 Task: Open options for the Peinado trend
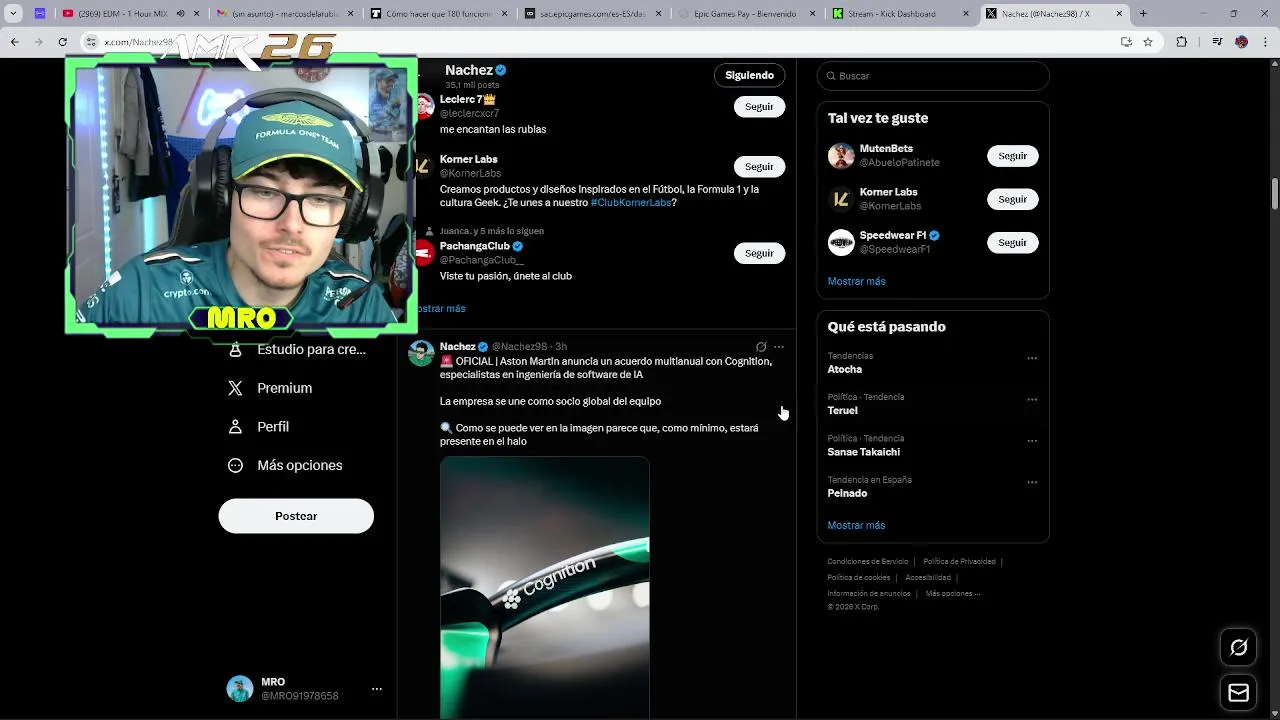tap(1032, 482)
